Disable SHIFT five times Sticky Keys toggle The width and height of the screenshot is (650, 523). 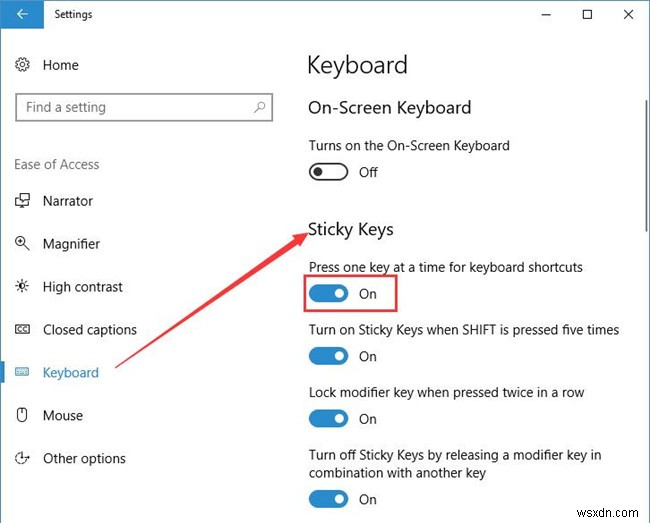[x=328, y=356]
